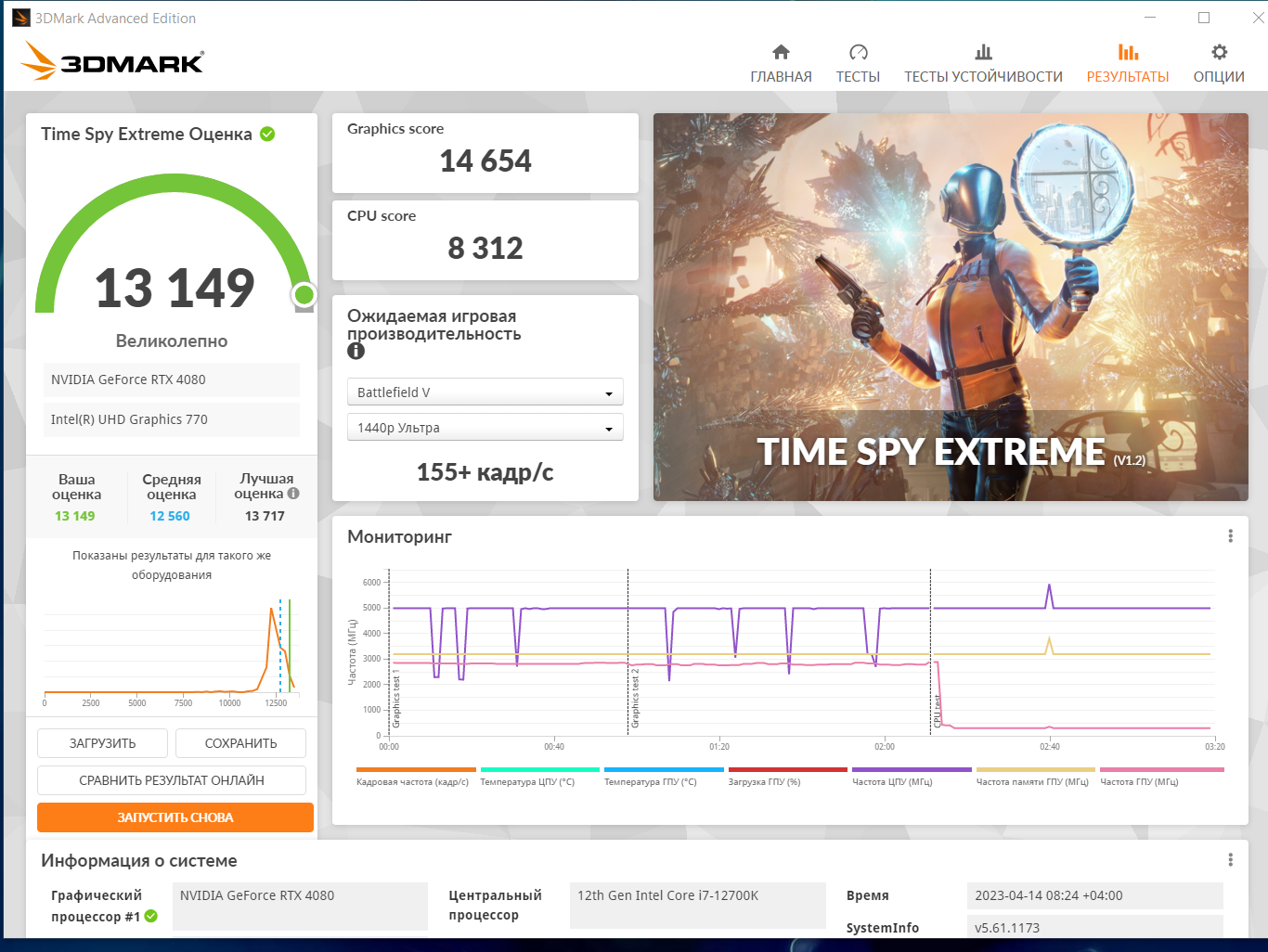The width and height of the screenshot is (1268, 952).
Task: Click info icon next to Лучшая оценка
Action: 293,494
